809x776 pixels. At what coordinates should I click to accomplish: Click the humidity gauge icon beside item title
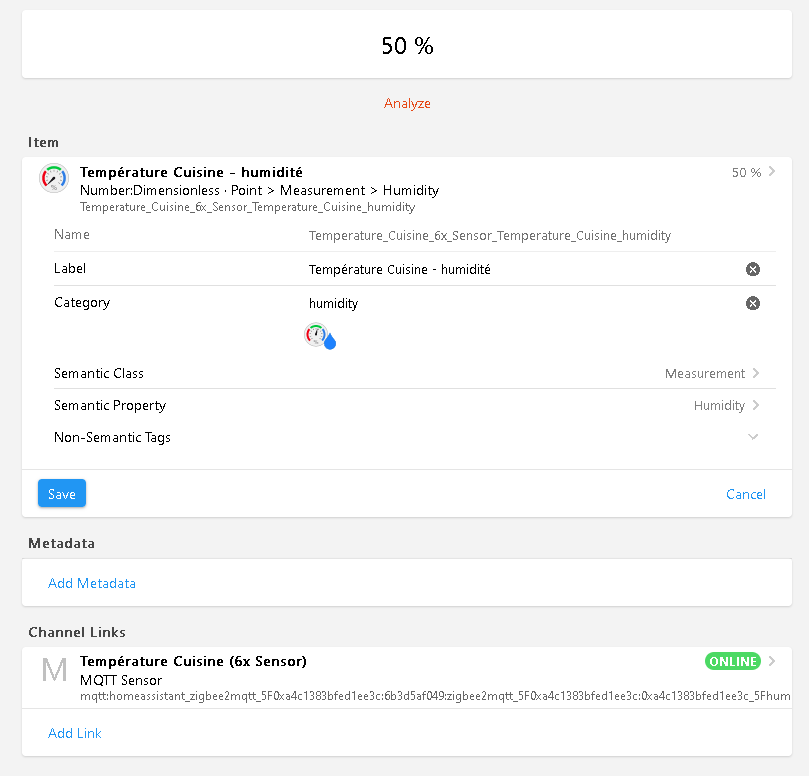(x=54, y=178)
